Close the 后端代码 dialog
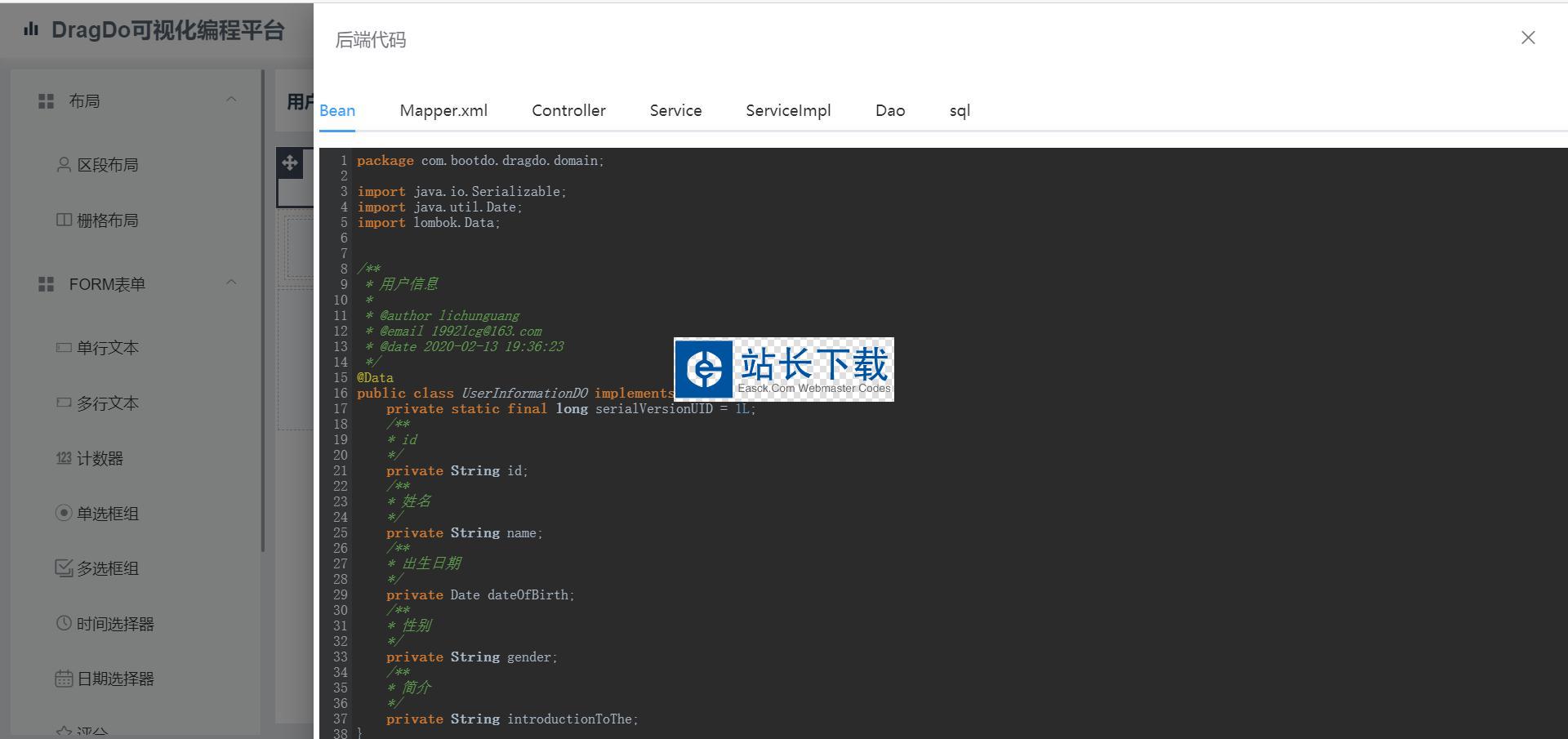Screen dimensions: 1568x739 [x=1528, y=38]
